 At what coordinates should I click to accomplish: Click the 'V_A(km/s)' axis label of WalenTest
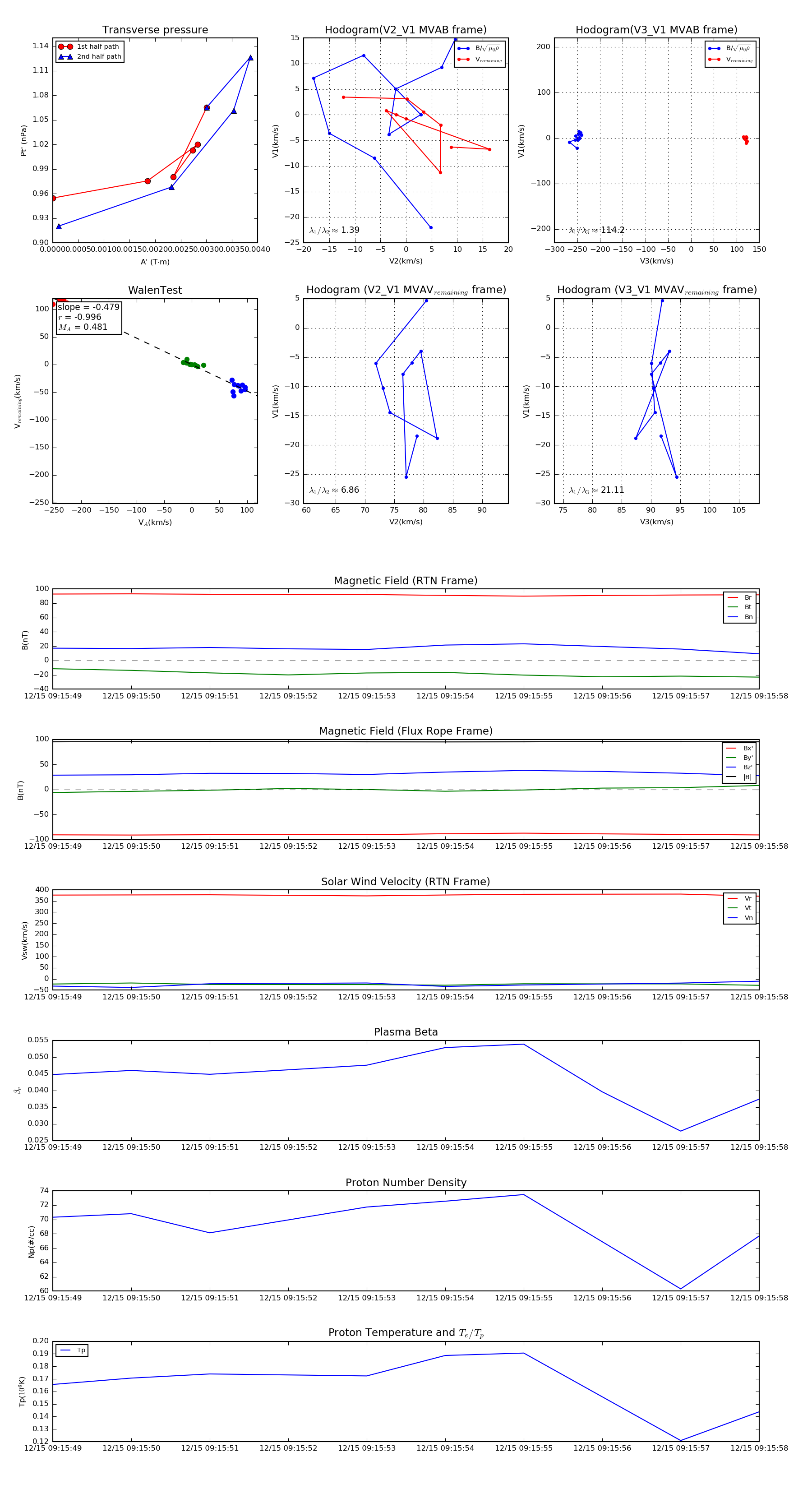click(155, 523)
